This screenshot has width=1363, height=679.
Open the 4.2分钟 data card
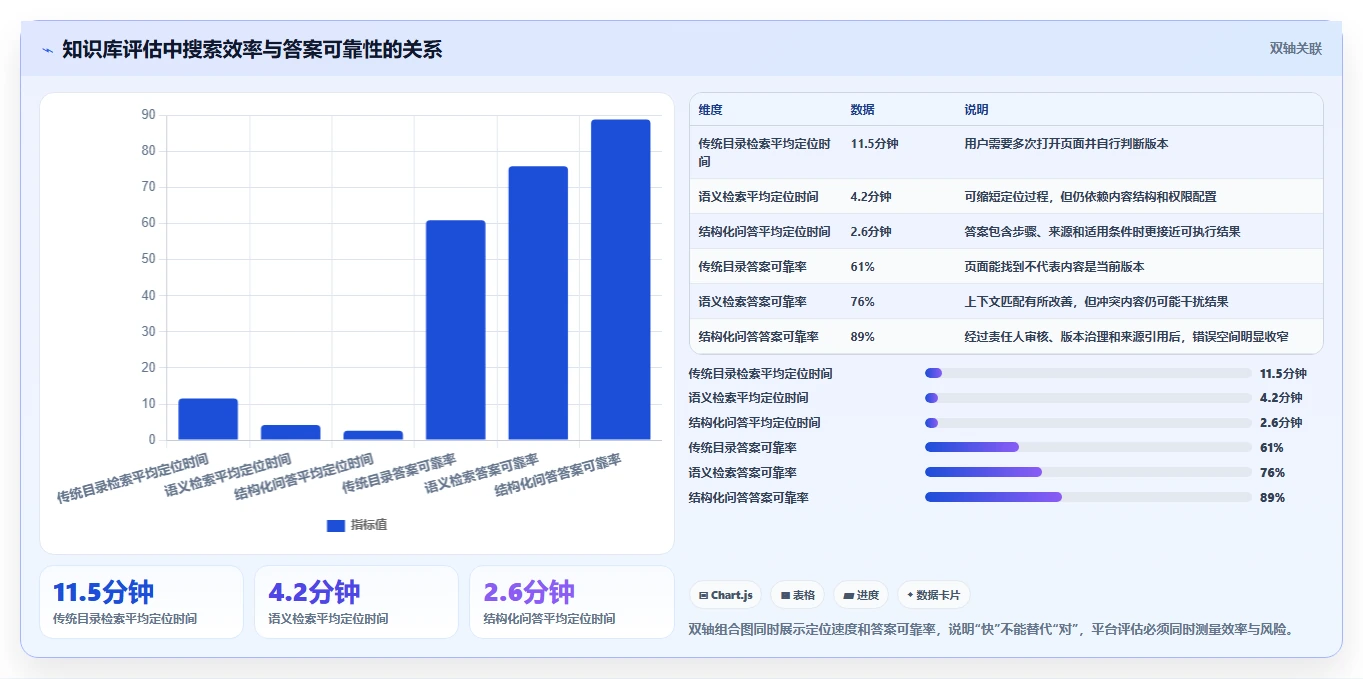point(356,602)
